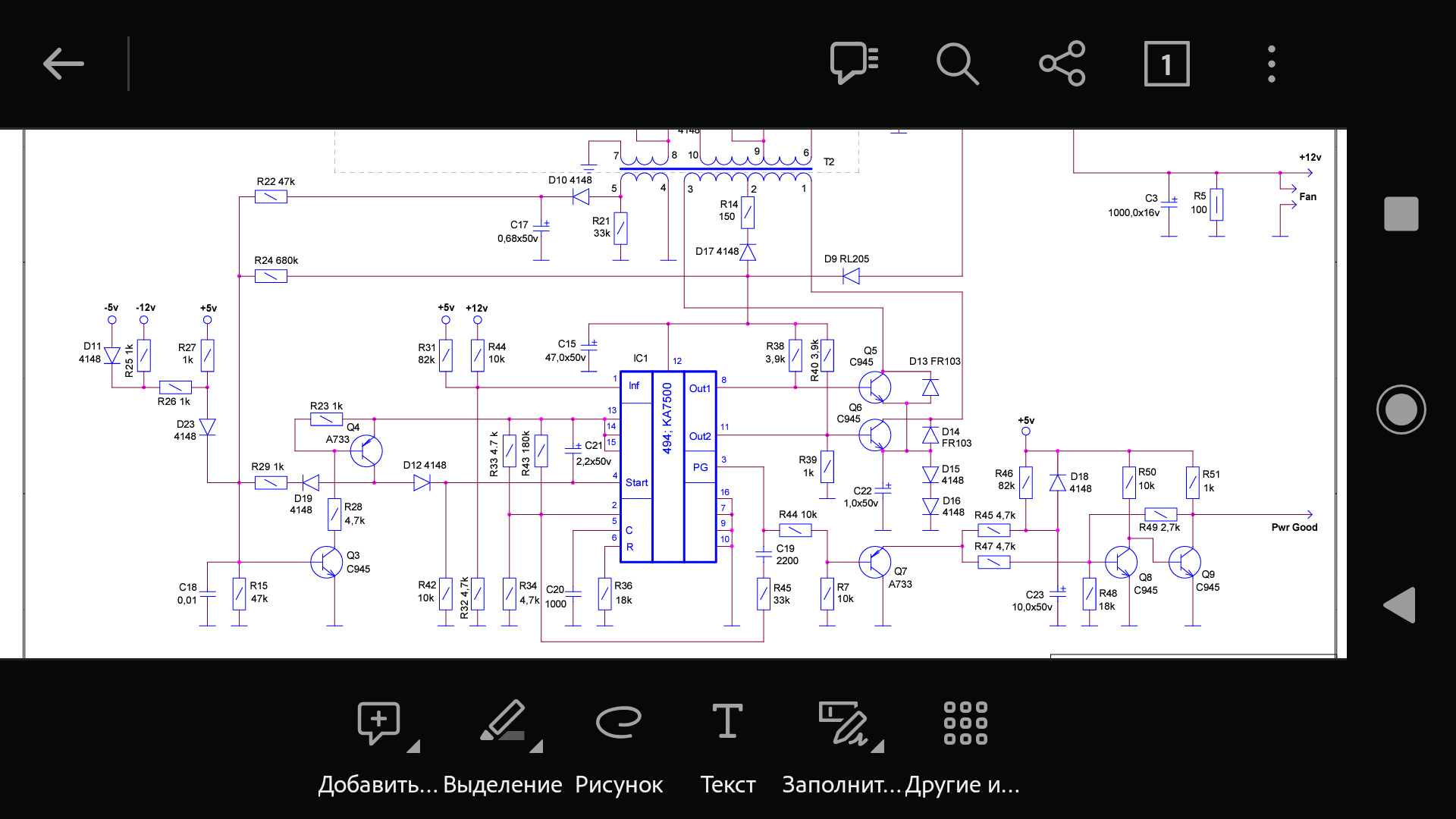
Task: Expand highlighter tool options triangle
Action: pyautogui.click(x=537, y=746)
